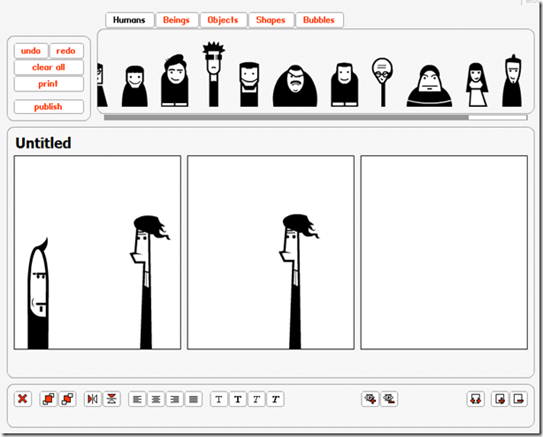Viewport: 543px width, 437px height.
Task: Open the Bubbles tab
Action: click(x=319, y=20)
